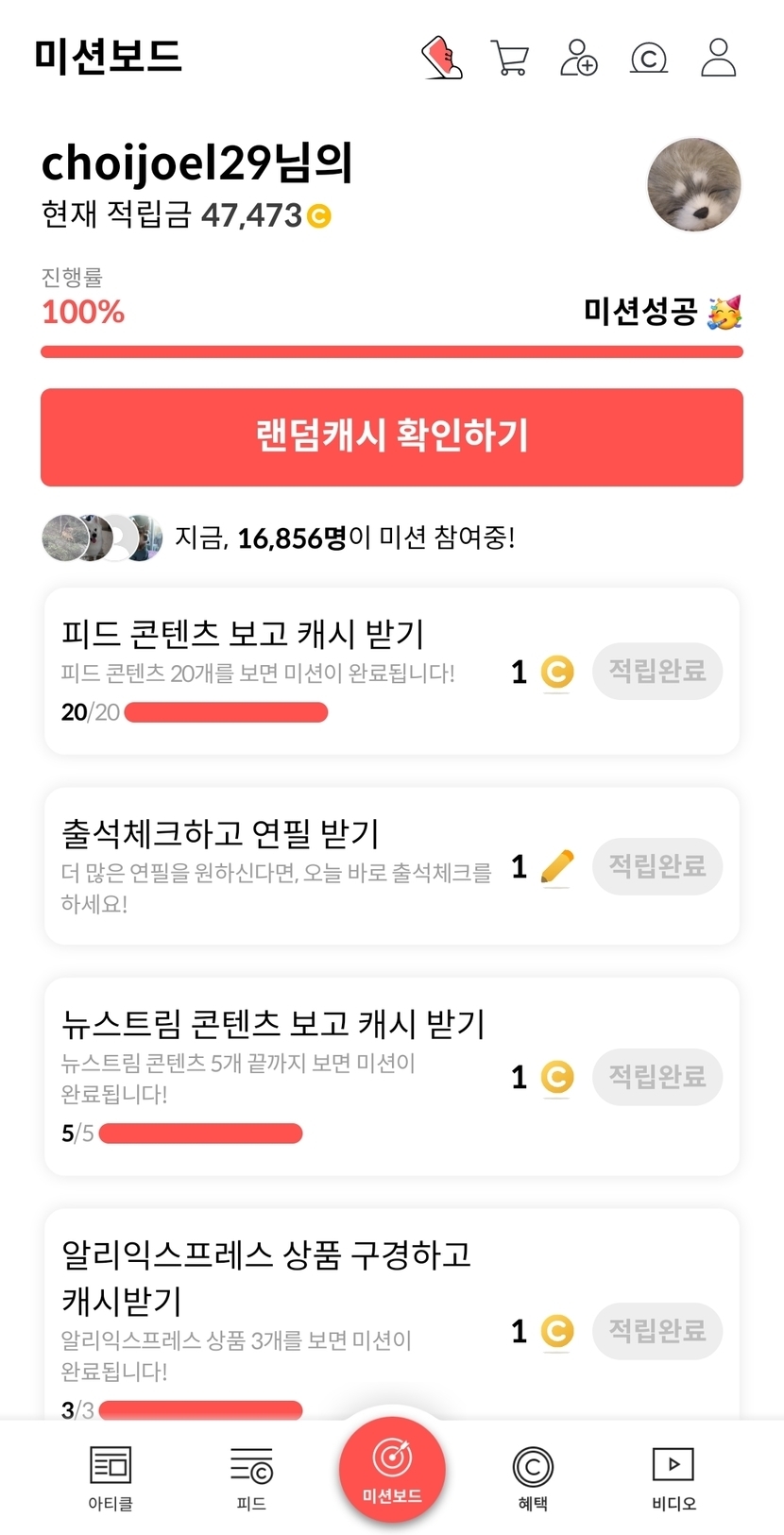Image resolution: width=784 pixels, height=1535 pixels.
Task: Tap 적립완료 on the 뉴스트림 mission
Action: click(x=657, y=1077)
